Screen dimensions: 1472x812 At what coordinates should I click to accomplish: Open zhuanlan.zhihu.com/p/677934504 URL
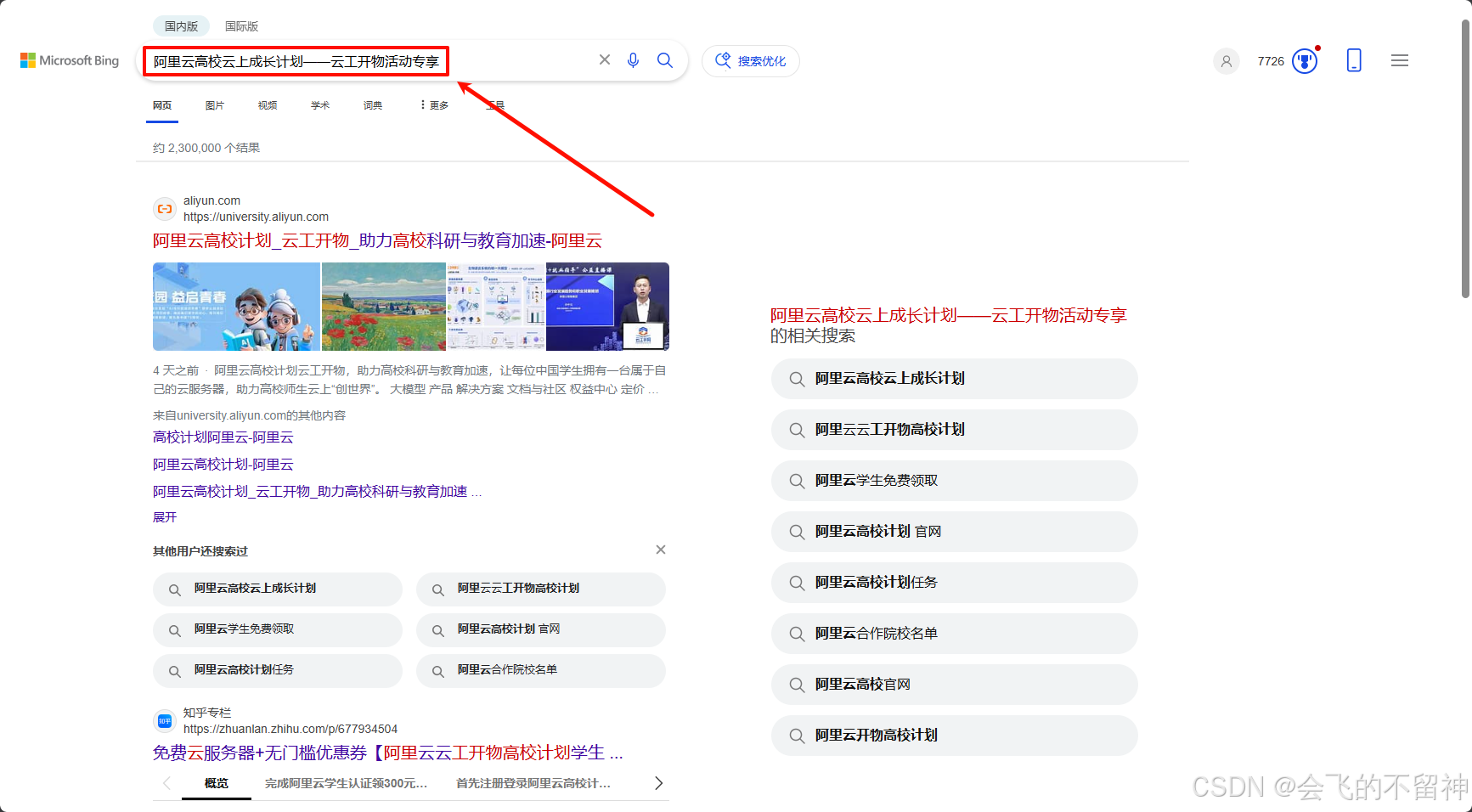pos(290,729)
